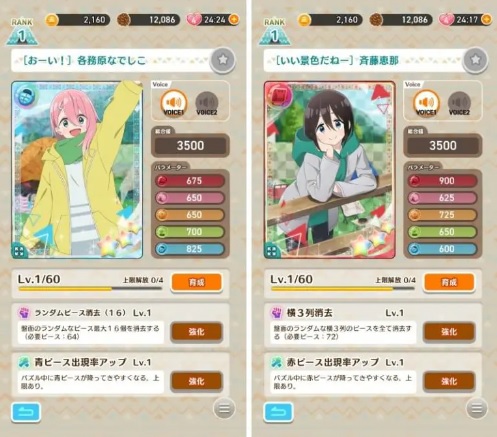497x437 pixels.
Task: Add stamina with the plus icon on right screen
Action: 486,19
